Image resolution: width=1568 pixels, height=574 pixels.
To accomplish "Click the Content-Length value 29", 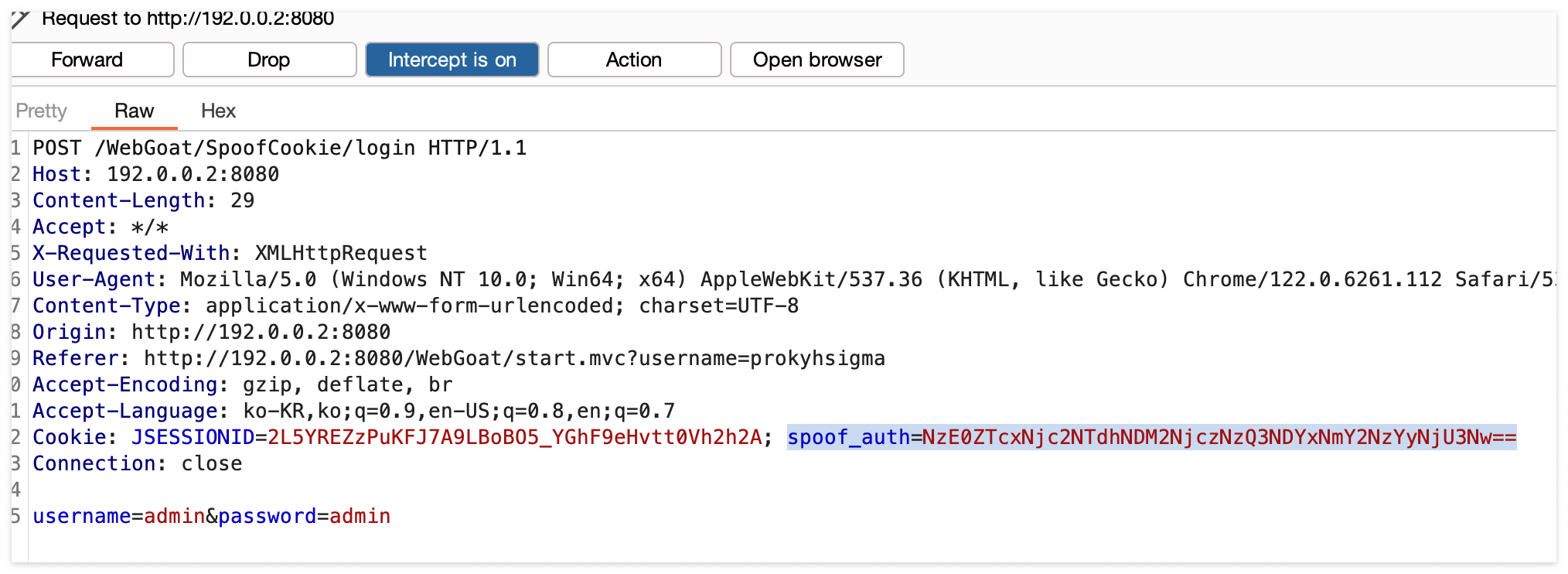I will pyautogui.click(x=242, y=200).
